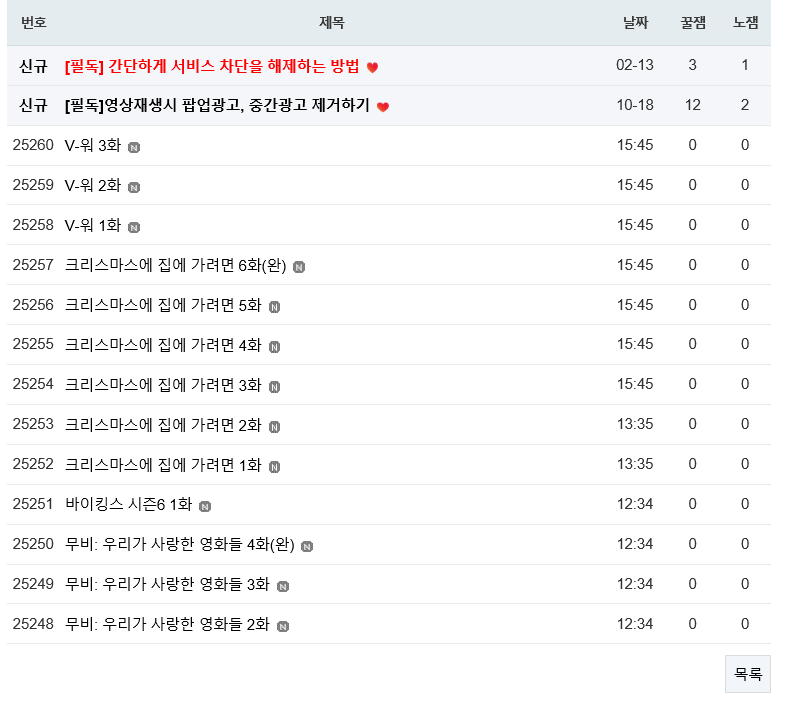The width and height of the screenshot is (792, 705).
Task: Click the 노잼 column header
Action: pos(745,23)
